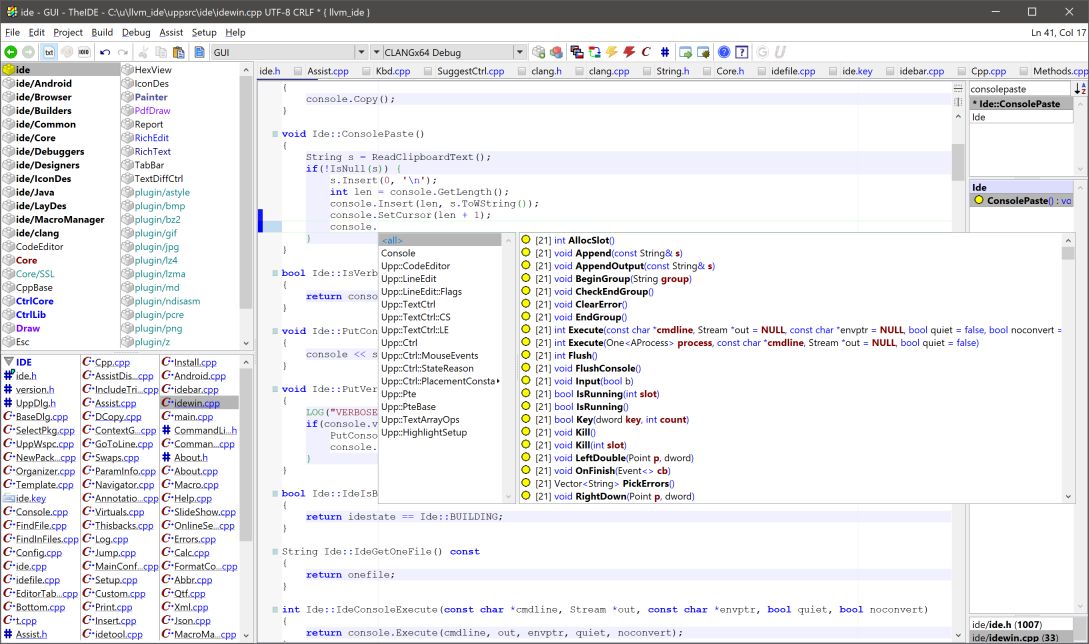
Task: Switch to the SuggestCtrl.cpp tab
Action: coord(467,72)
